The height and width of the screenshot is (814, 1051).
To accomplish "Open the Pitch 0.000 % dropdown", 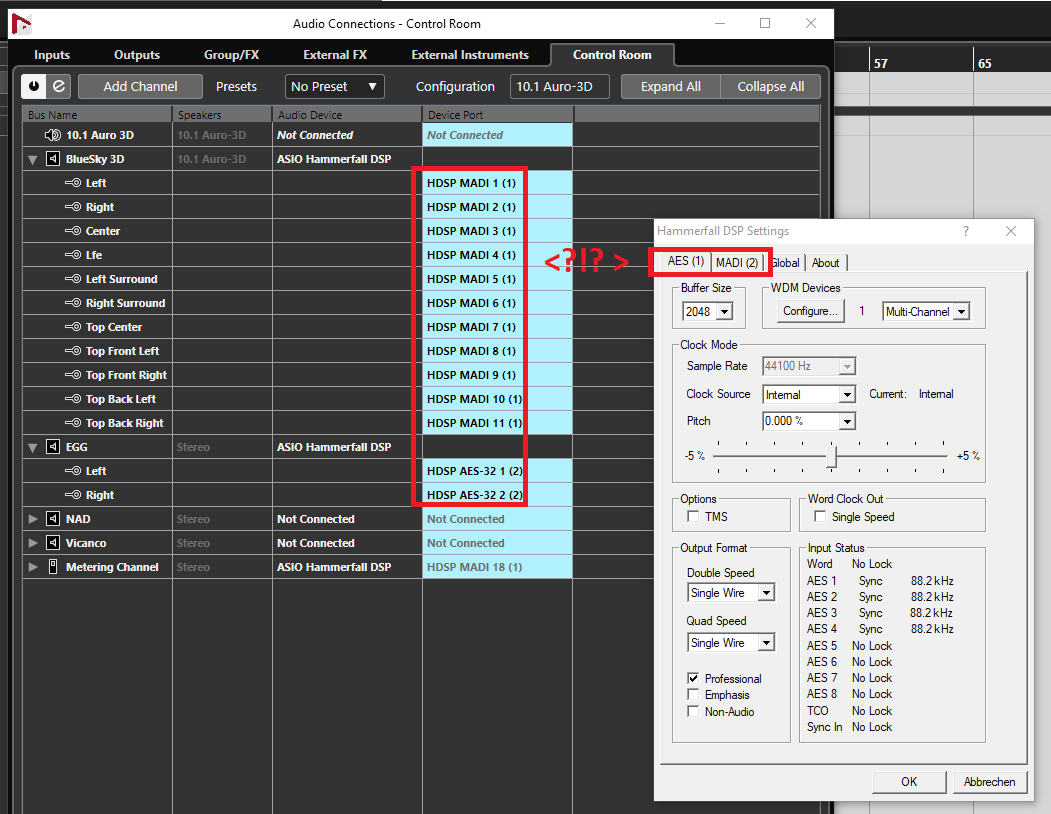I will (847, 421).
